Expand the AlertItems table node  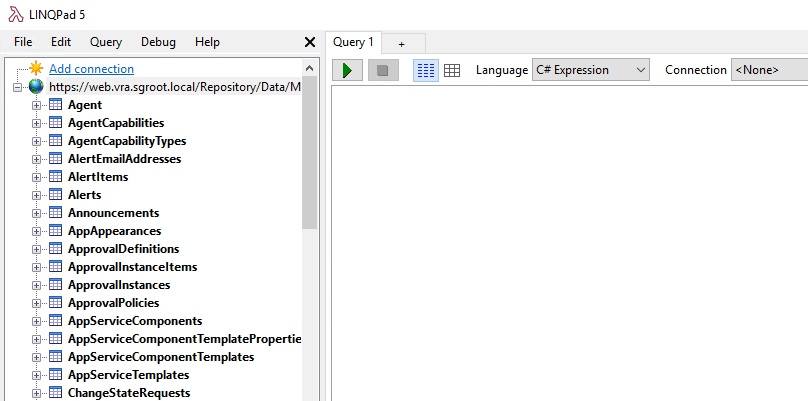click(36, 177)
